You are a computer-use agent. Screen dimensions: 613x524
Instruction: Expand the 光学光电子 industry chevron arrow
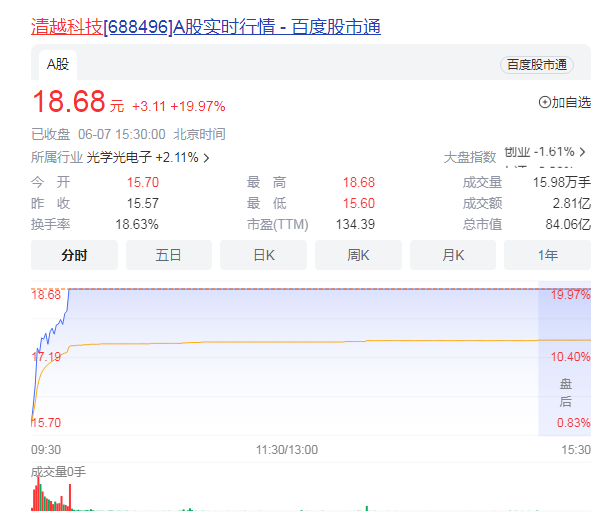[206, 158]
